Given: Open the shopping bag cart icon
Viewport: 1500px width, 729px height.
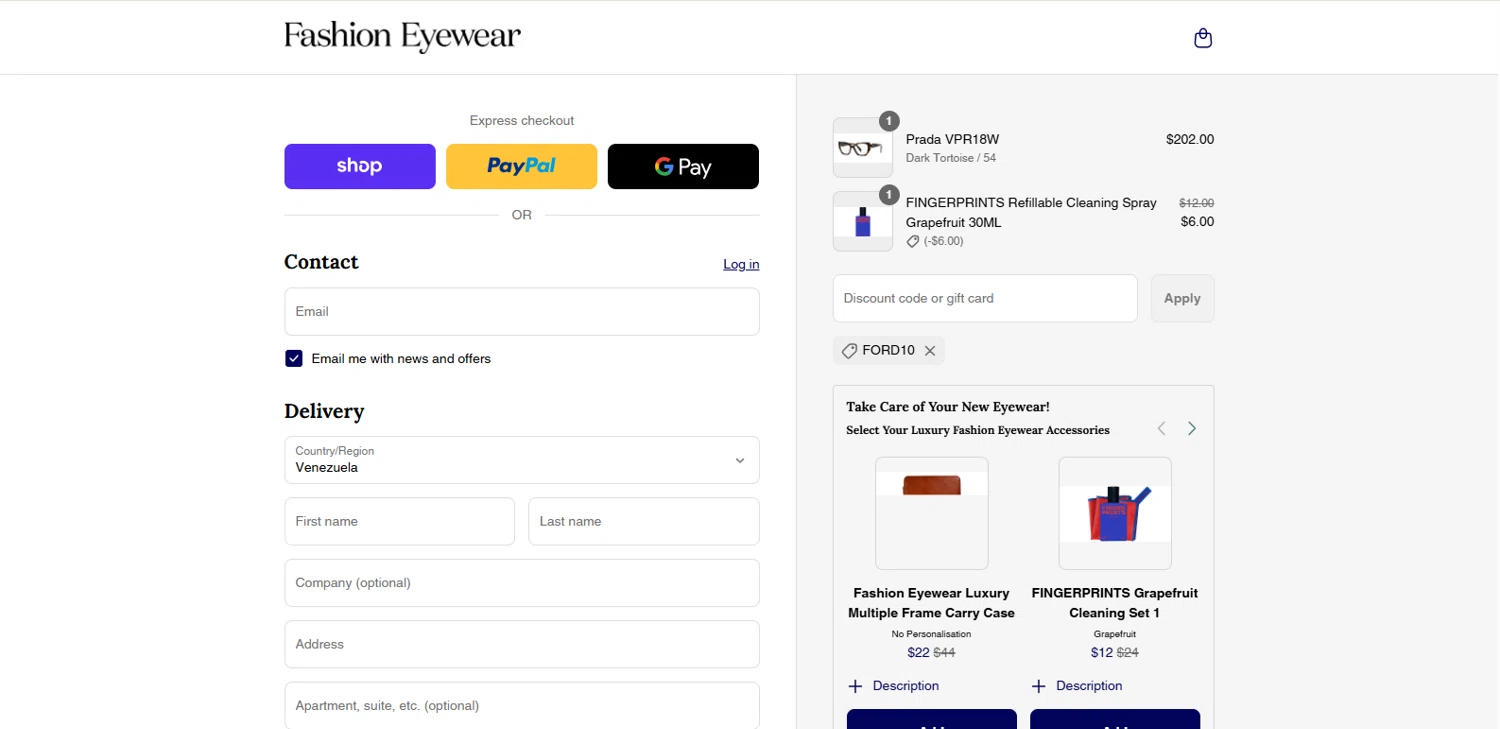Looking at the screenshot, I should pyautogui.click(x=1203, y=38).
